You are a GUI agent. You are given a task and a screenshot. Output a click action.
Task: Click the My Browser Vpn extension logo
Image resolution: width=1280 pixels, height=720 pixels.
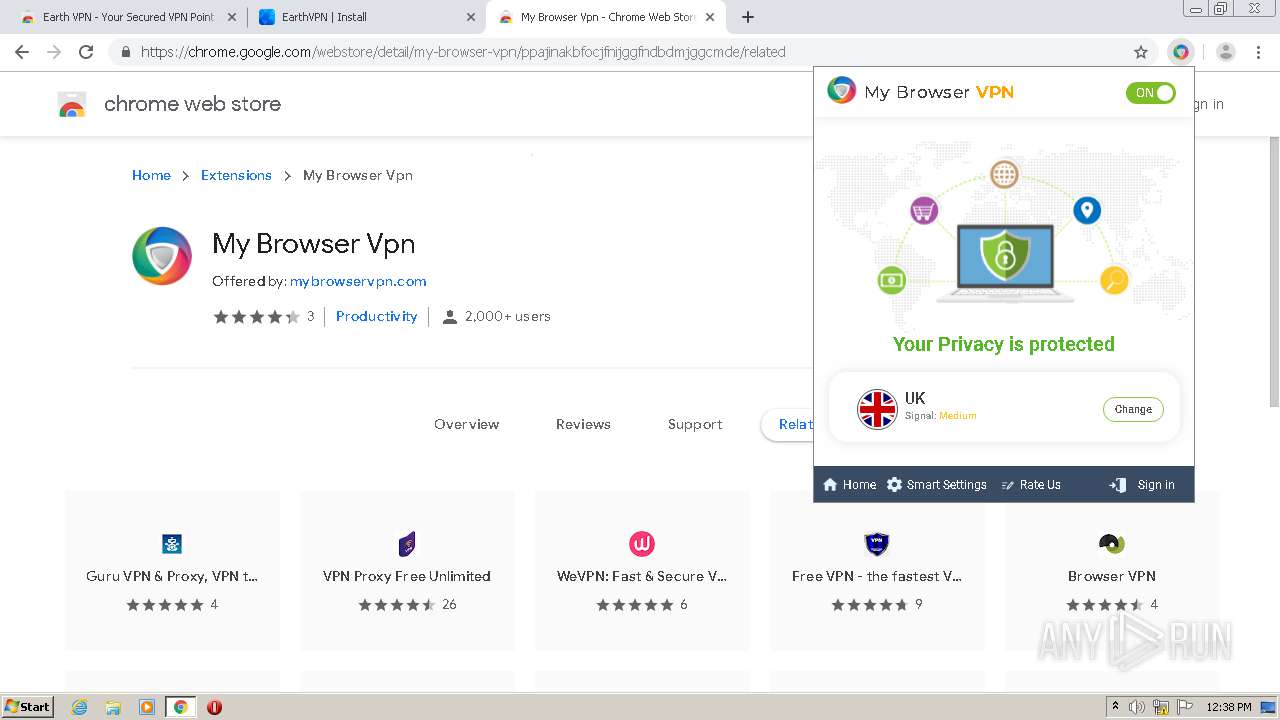click(162, 255)
